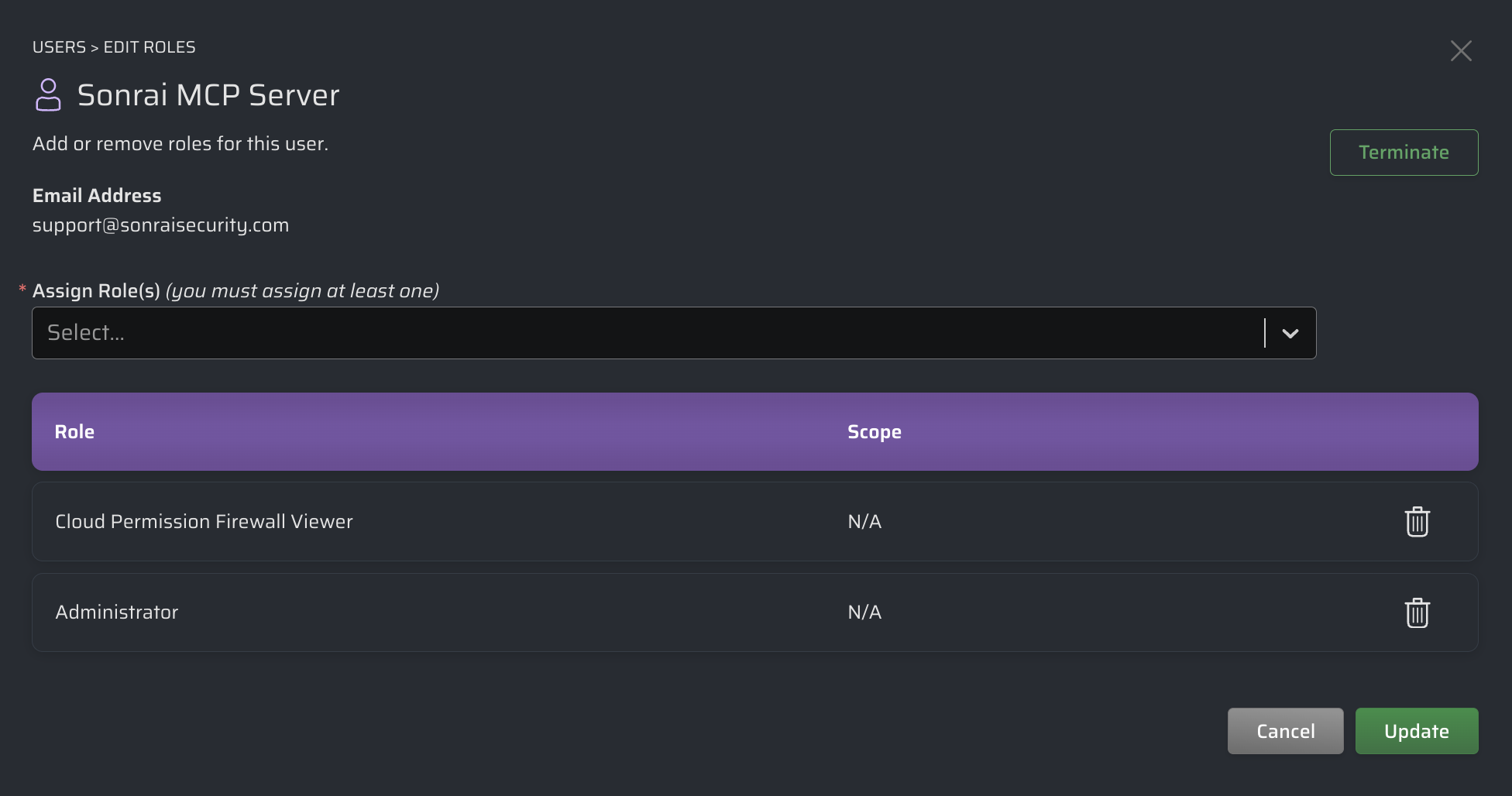Viewport: 1512px width, 796px height.
Task: Expand the Assign Role(s) dropdown chevron
Action: (x=1290, y=333)
